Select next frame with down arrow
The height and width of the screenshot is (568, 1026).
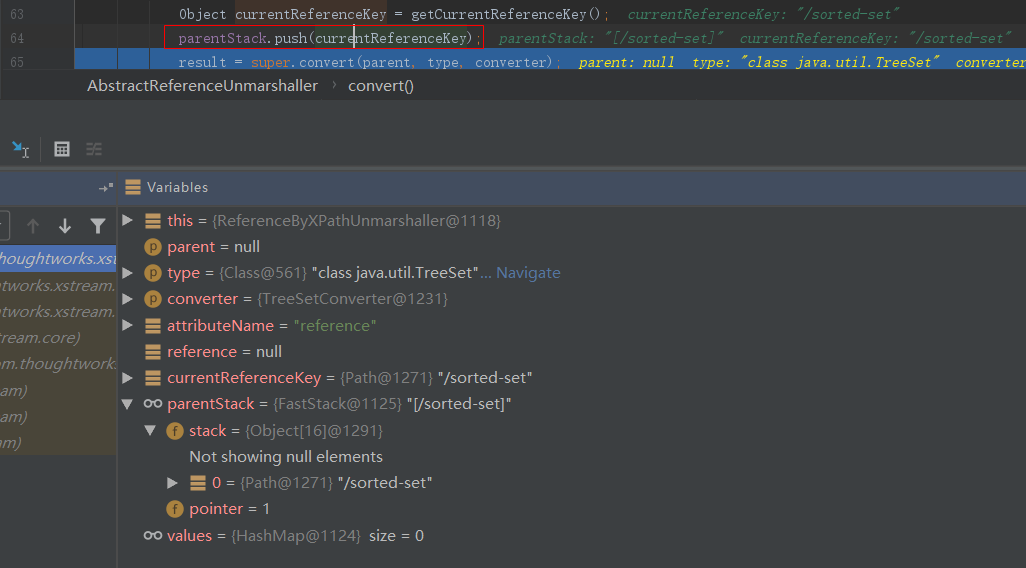[65, 226]
